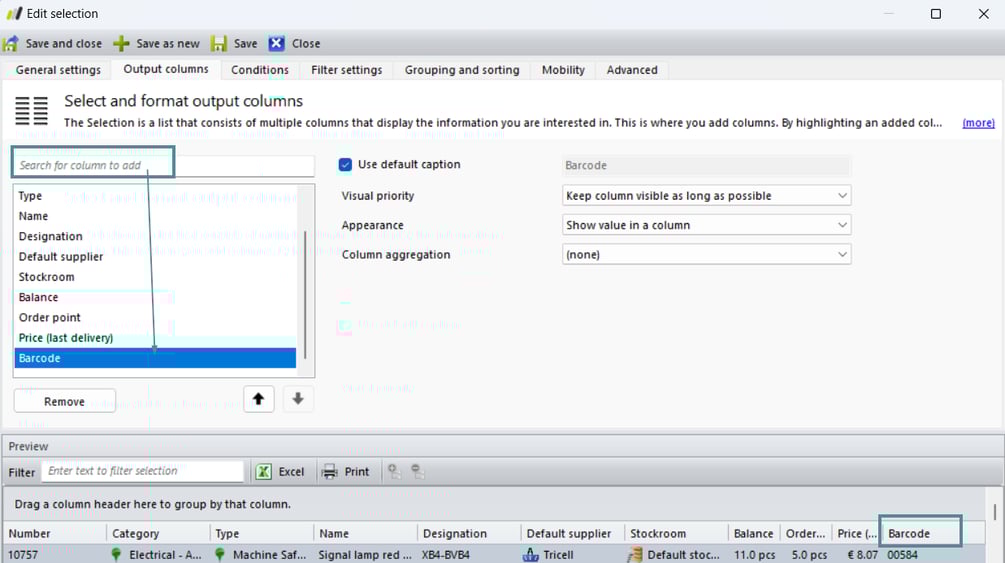The image size is (1005, 563).
Task: Open the Visual priority dropdown
Action: [x=706, y=196]
